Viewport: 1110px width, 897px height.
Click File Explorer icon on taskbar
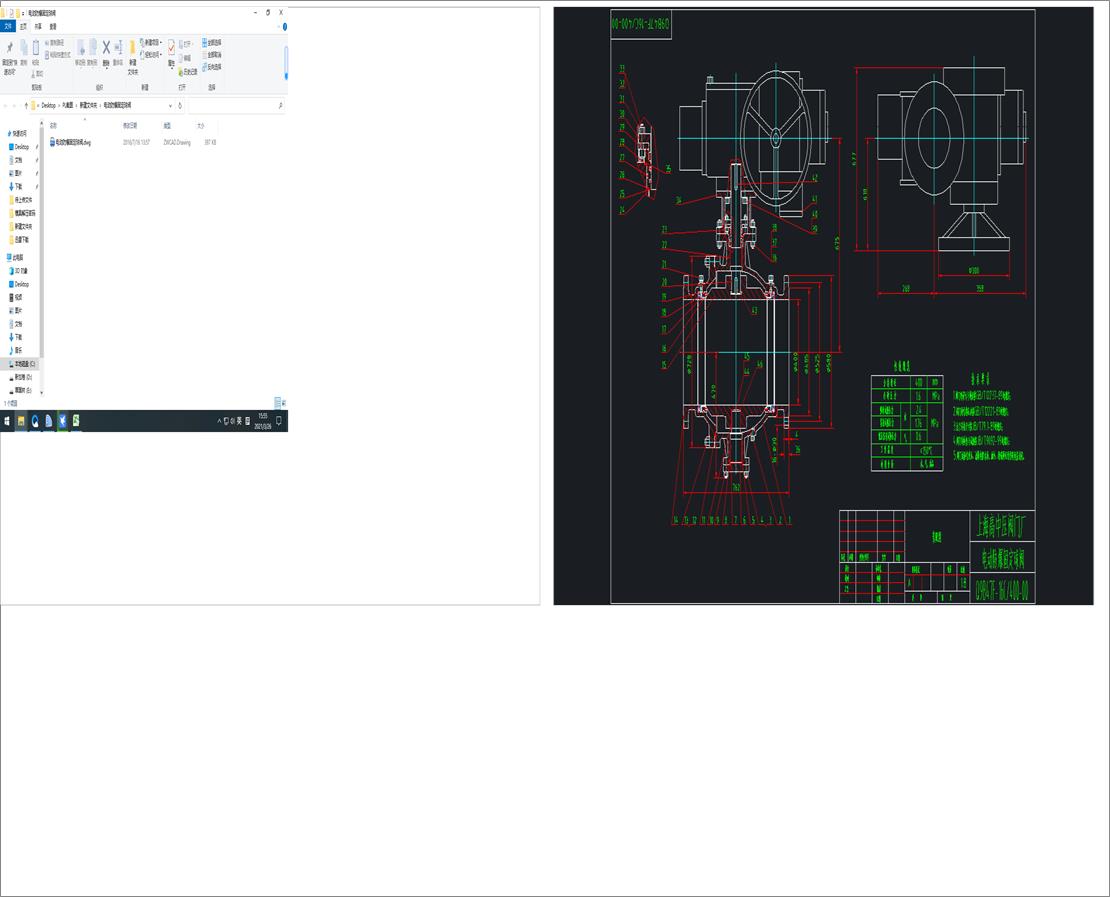coord(21,421)
